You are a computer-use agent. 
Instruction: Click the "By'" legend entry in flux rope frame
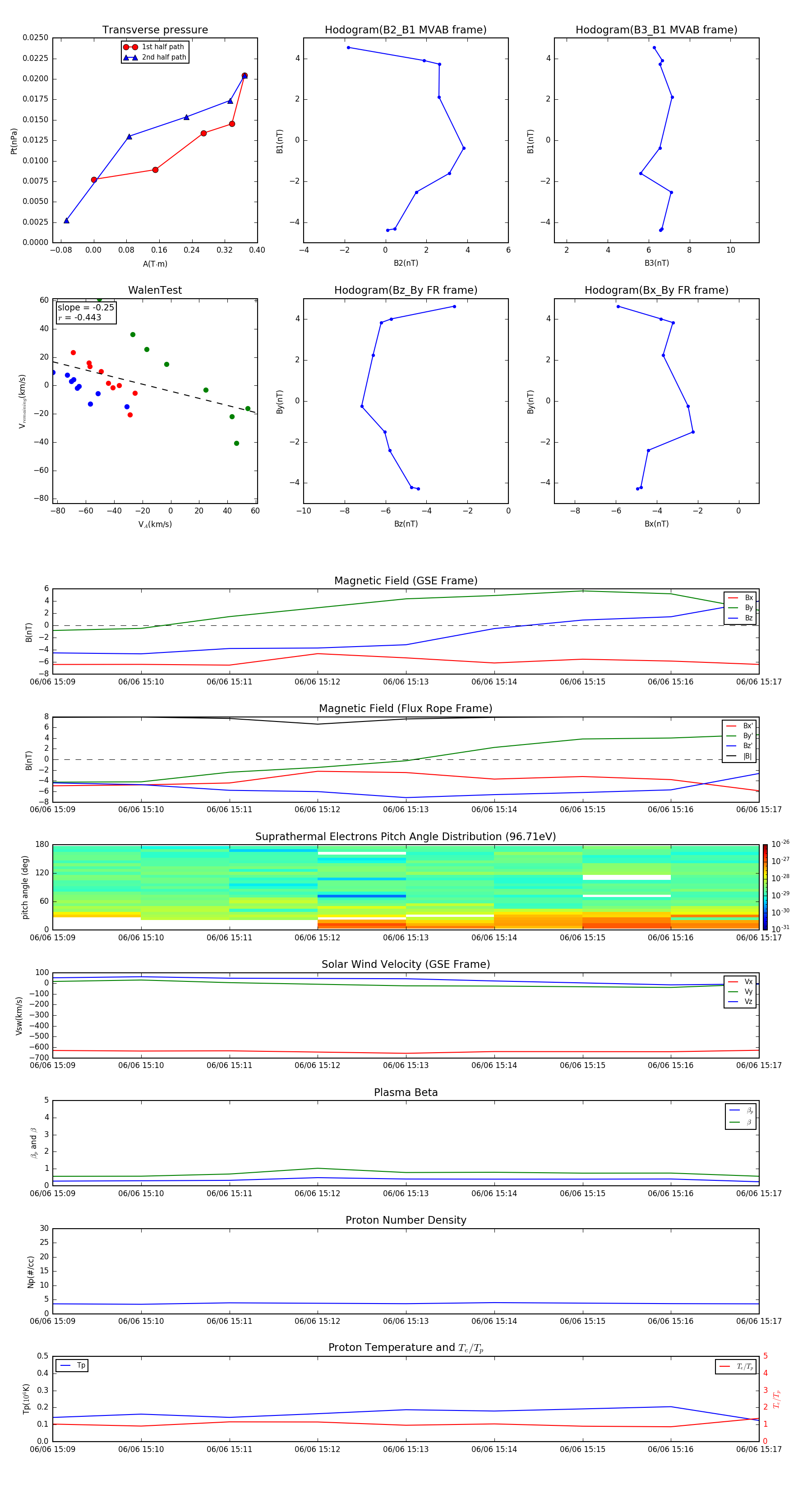(x=740, y=736)
